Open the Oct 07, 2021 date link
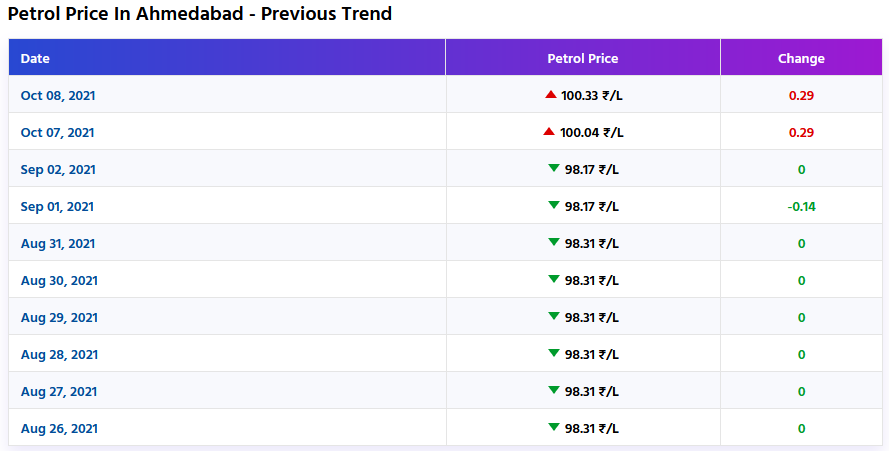The height and width of the screenshot is (451, 889). (x=58, y=132)
